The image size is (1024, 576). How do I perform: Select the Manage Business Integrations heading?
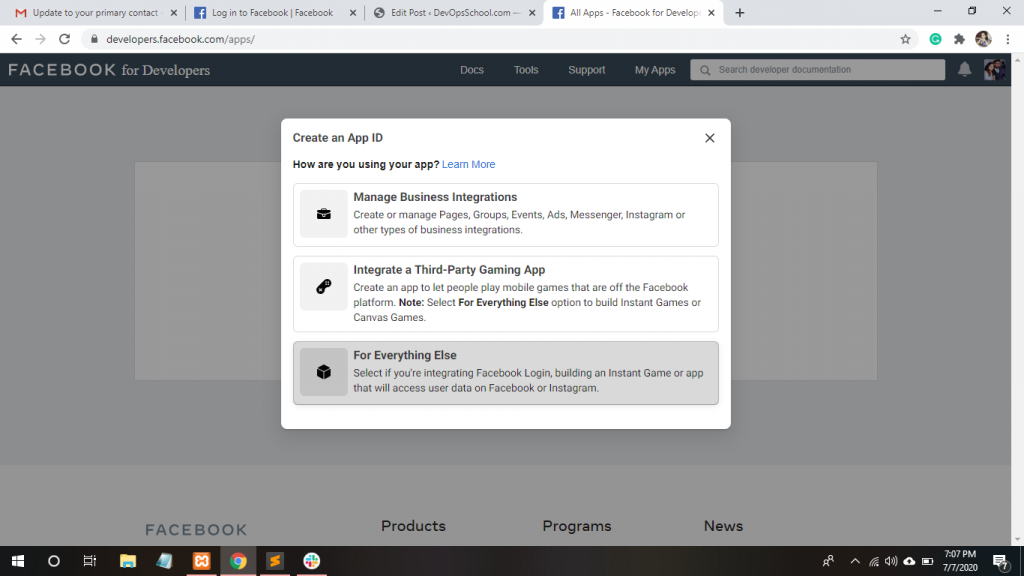click(x=435, y=197)
